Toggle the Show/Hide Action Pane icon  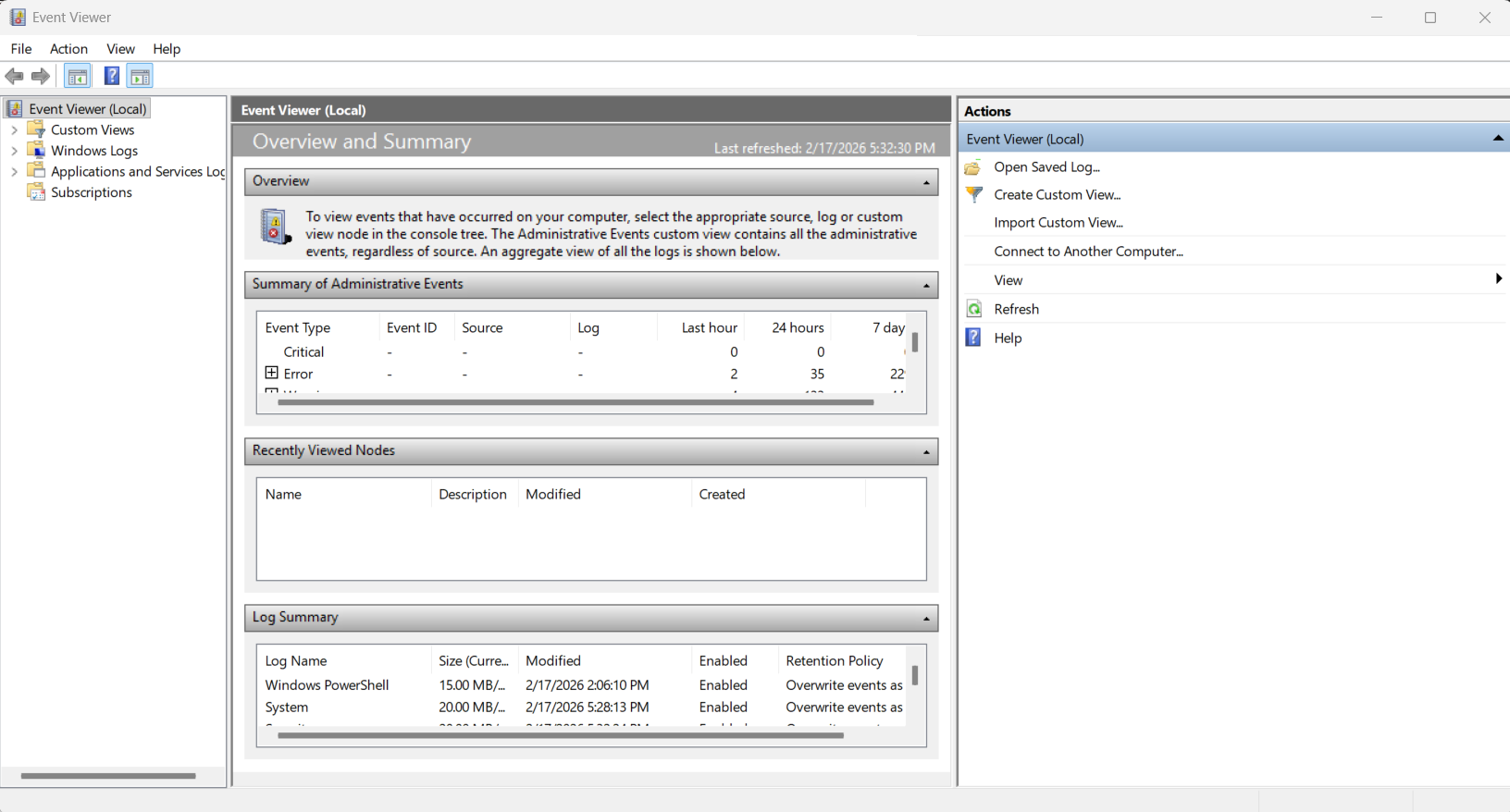[140, 77]
